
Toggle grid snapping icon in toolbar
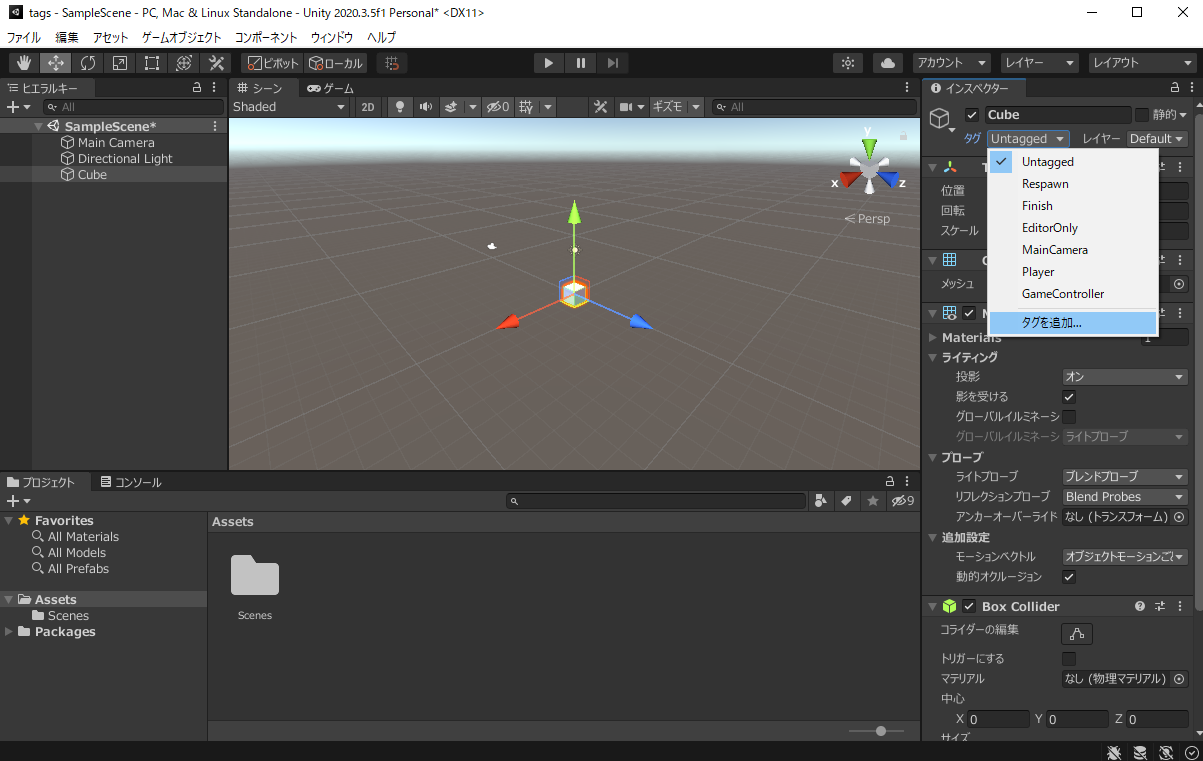coord(392,63)
